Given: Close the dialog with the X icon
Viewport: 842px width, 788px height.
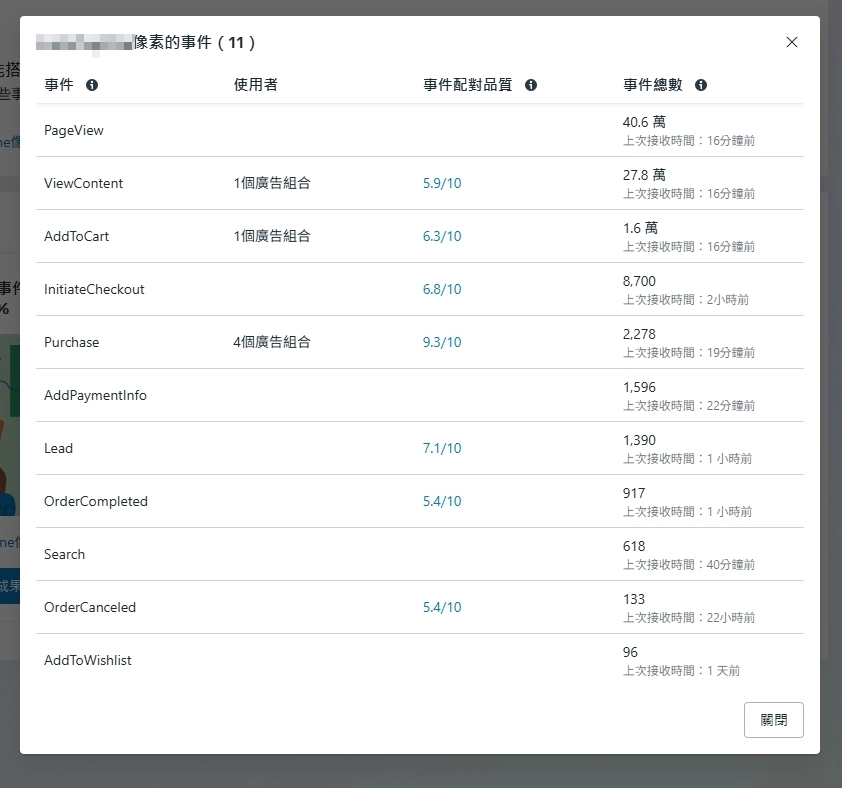Looking at the screenshot, I should (x=792, y=42).
